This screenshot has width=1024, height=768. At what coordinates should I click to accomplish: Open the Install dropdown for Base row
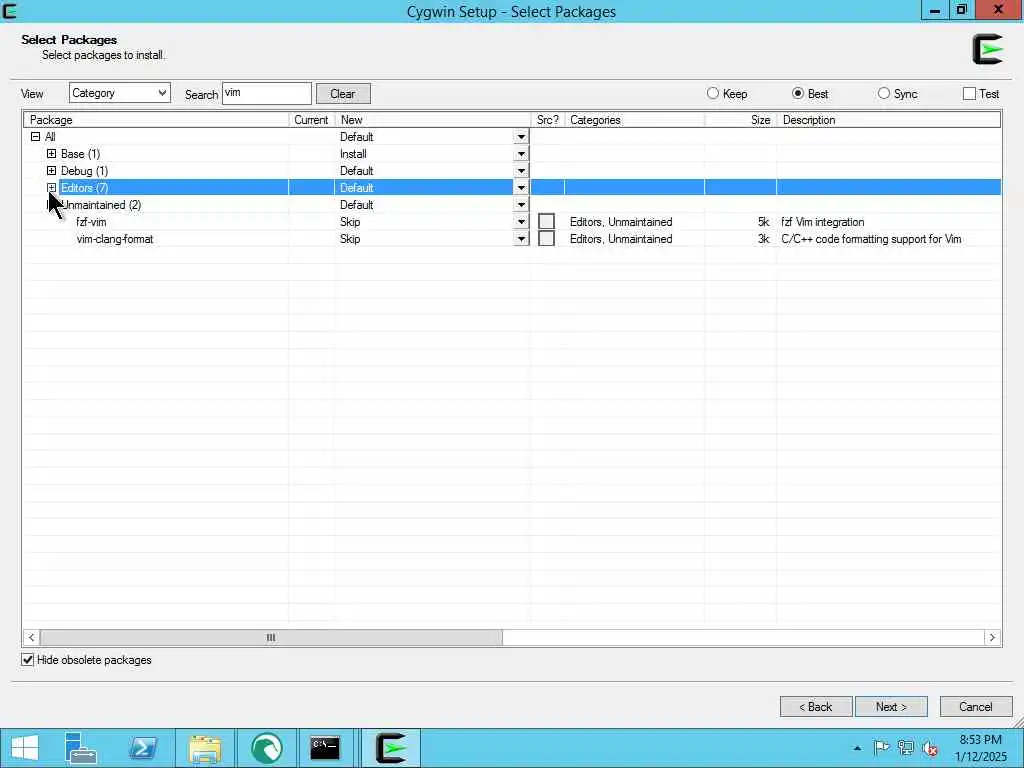(521, 154)
